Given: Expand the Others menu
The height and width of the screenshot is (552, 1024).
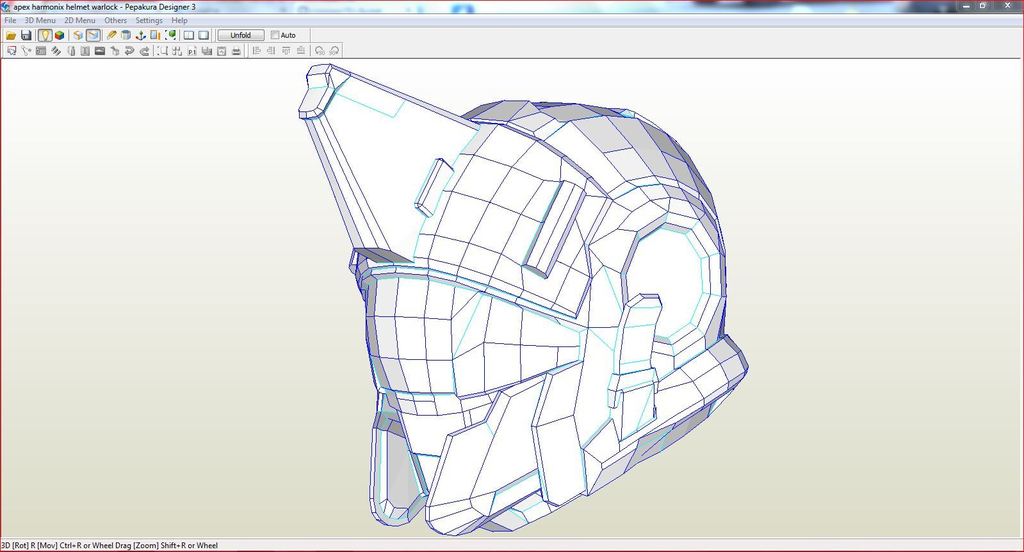Looking at the screenshot, I should [x=115, y=20].
